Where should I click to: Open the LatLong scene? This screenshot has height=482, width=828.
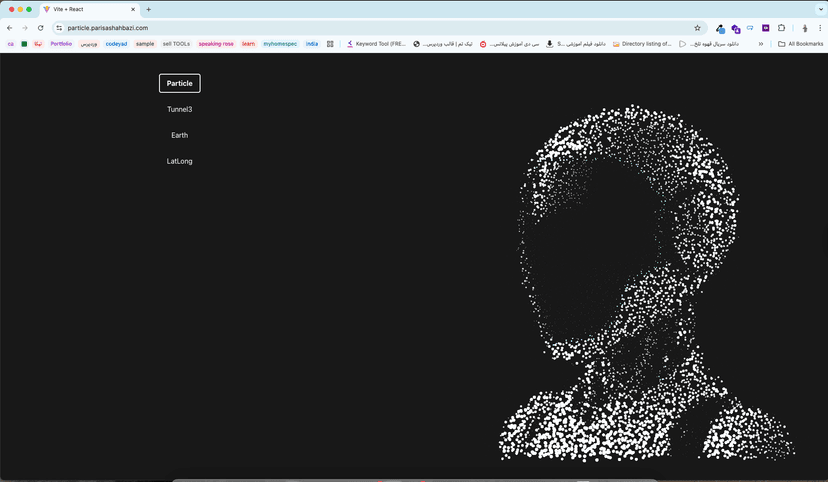(x=180, y=161)
